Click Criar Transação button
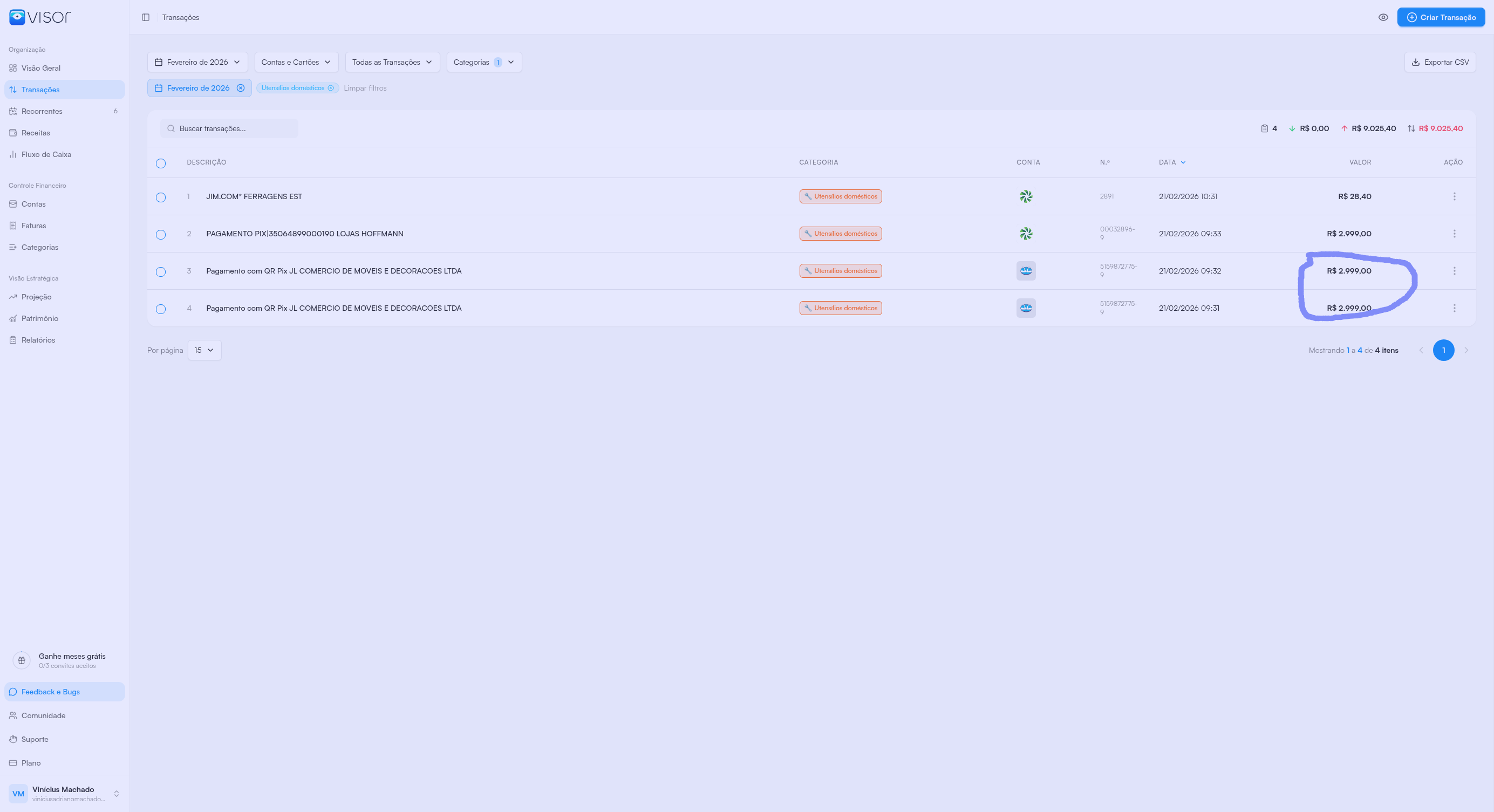Viewport: 1494px width, 812px height. coord(1441,17)
